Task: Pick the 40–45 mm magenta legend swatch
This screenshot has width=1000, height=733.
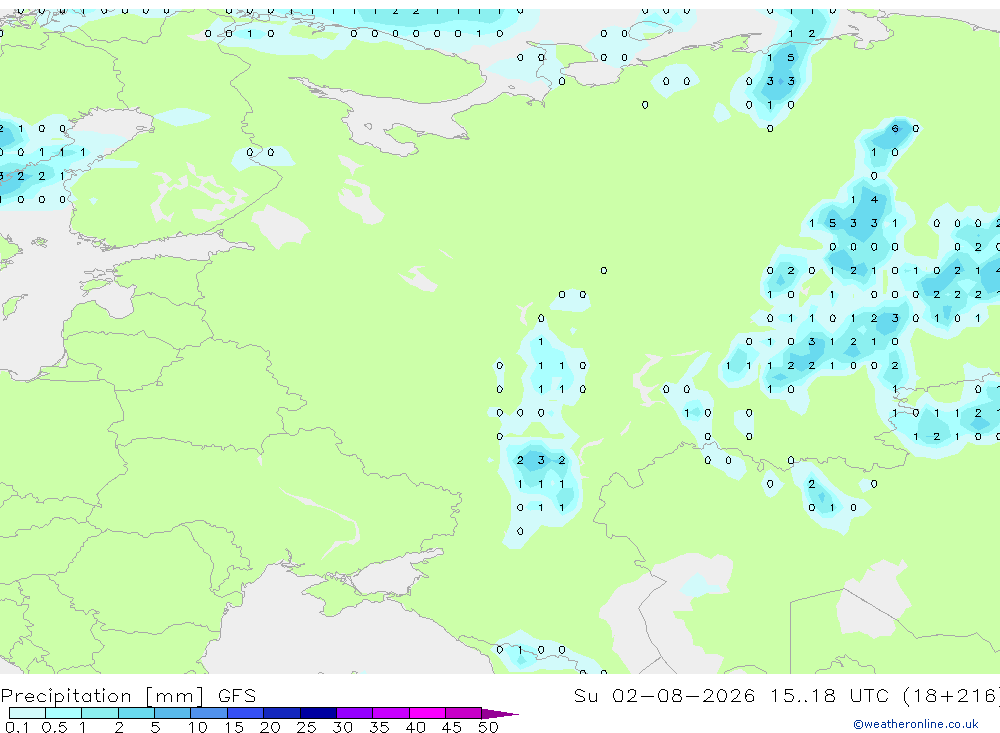Action: coord(427,713)
